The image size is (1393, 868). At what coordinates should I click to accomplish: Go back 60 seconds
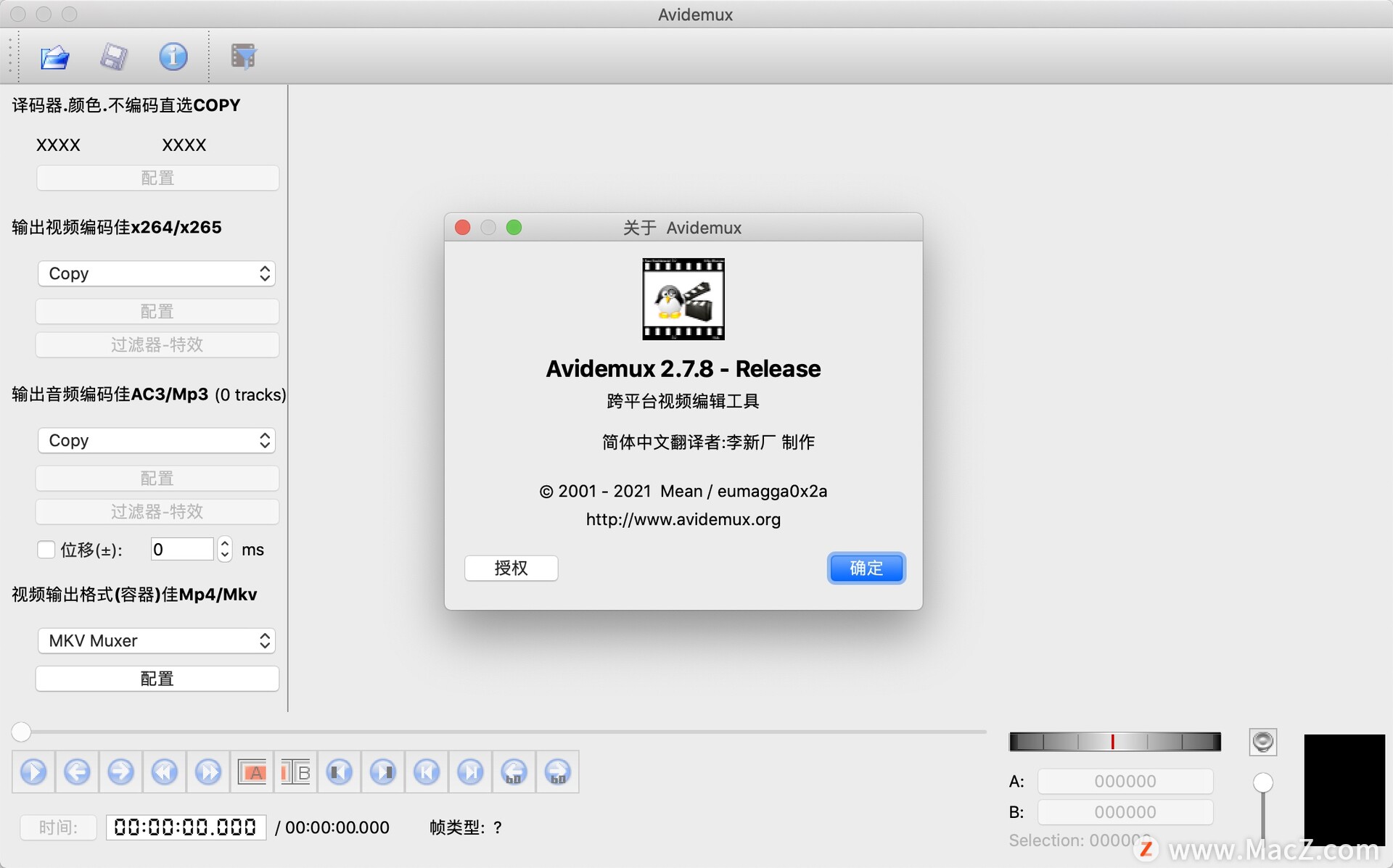tap(514, 772)
